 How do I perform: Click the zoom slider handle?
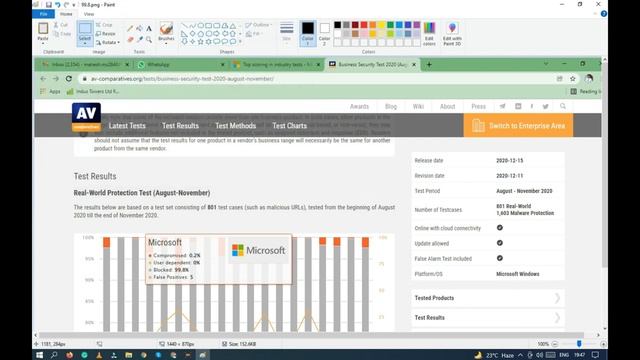pyautogui.click(x=579, y=344)
